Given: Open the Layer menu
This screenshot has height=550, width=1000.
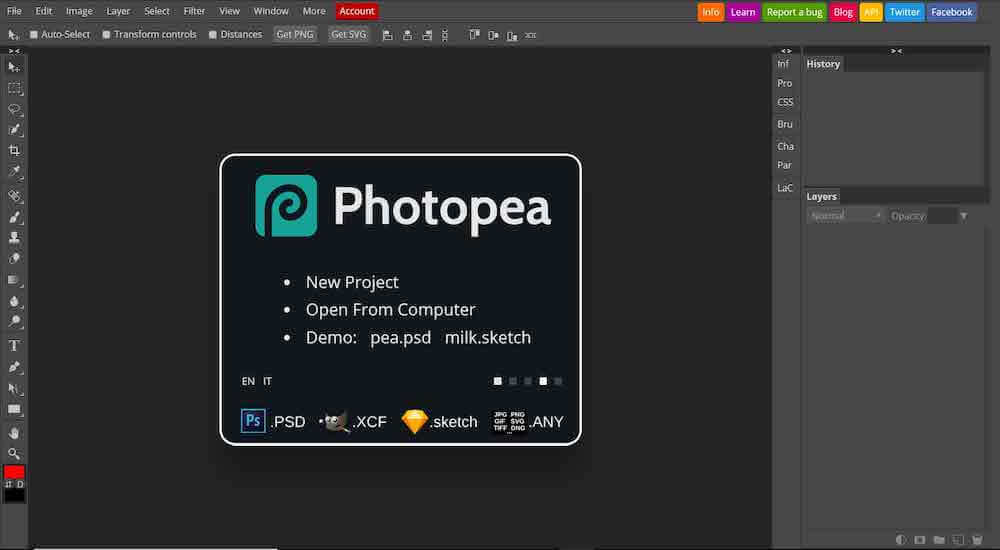Looking at the screenshot, I should coord(118,11).
